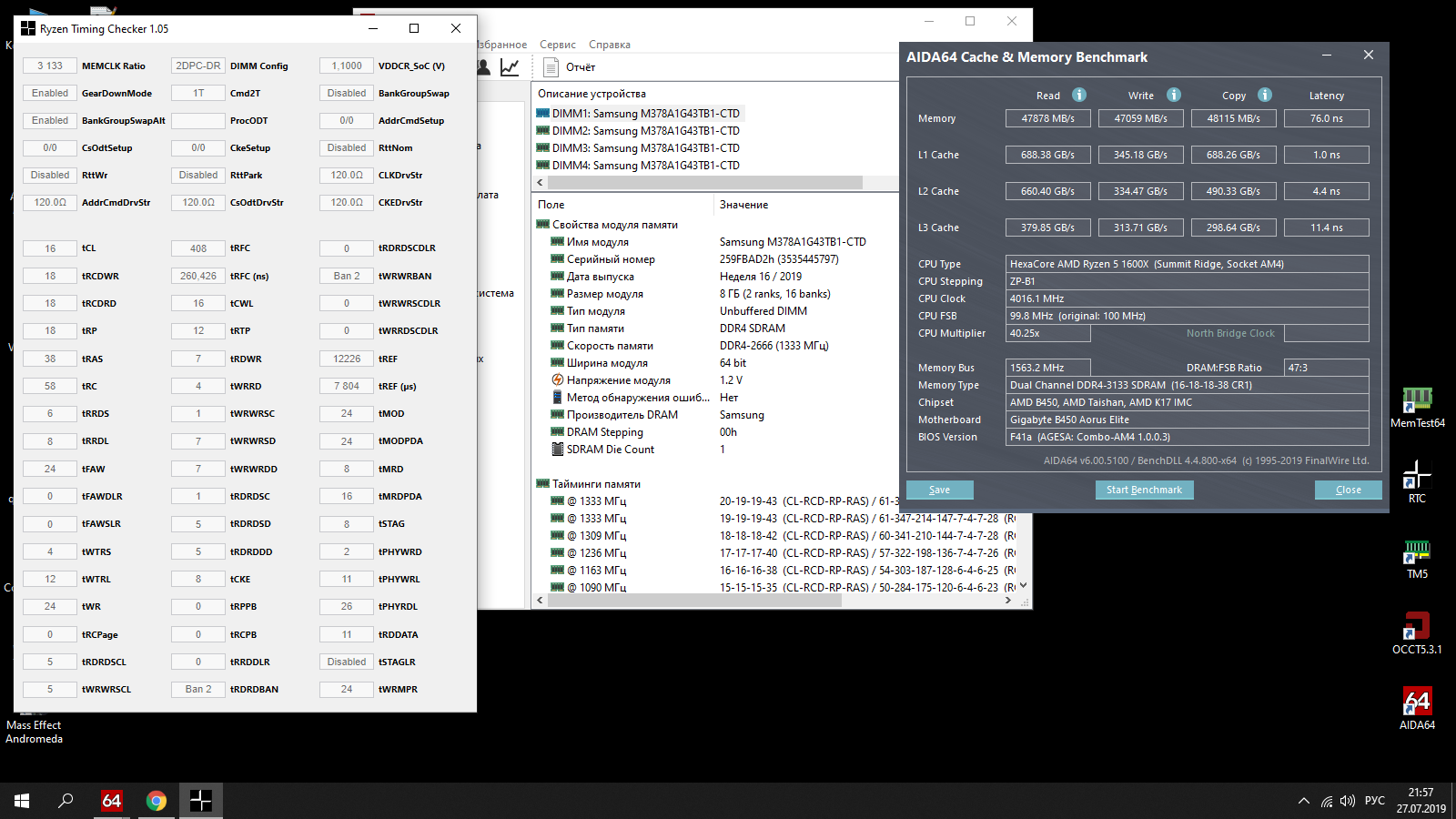Select the TM5 desktop icon
This screenshot has width=1456, height=819.
tap(1417, 558)
